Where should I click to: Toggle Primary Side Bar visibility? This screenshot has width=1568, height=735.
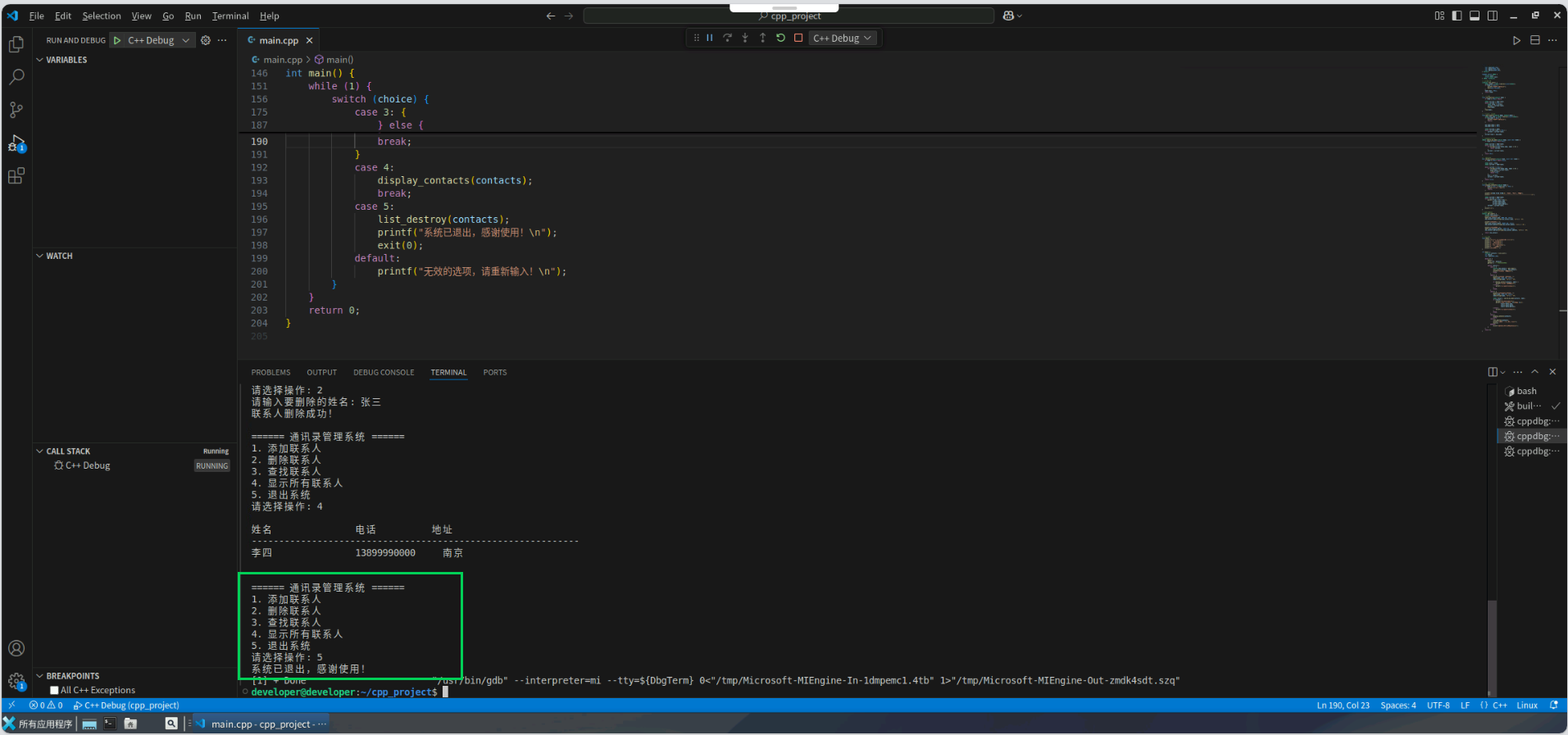coord(1457,16)
